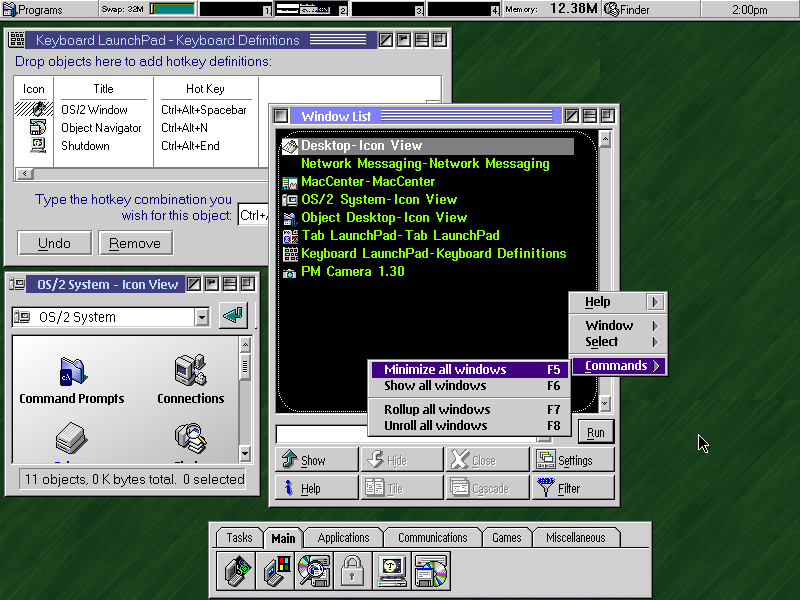Click the Window List scroll up arrow
This screenshot has height=600, width=800.
pyautogui.click(x=605, y=139)
